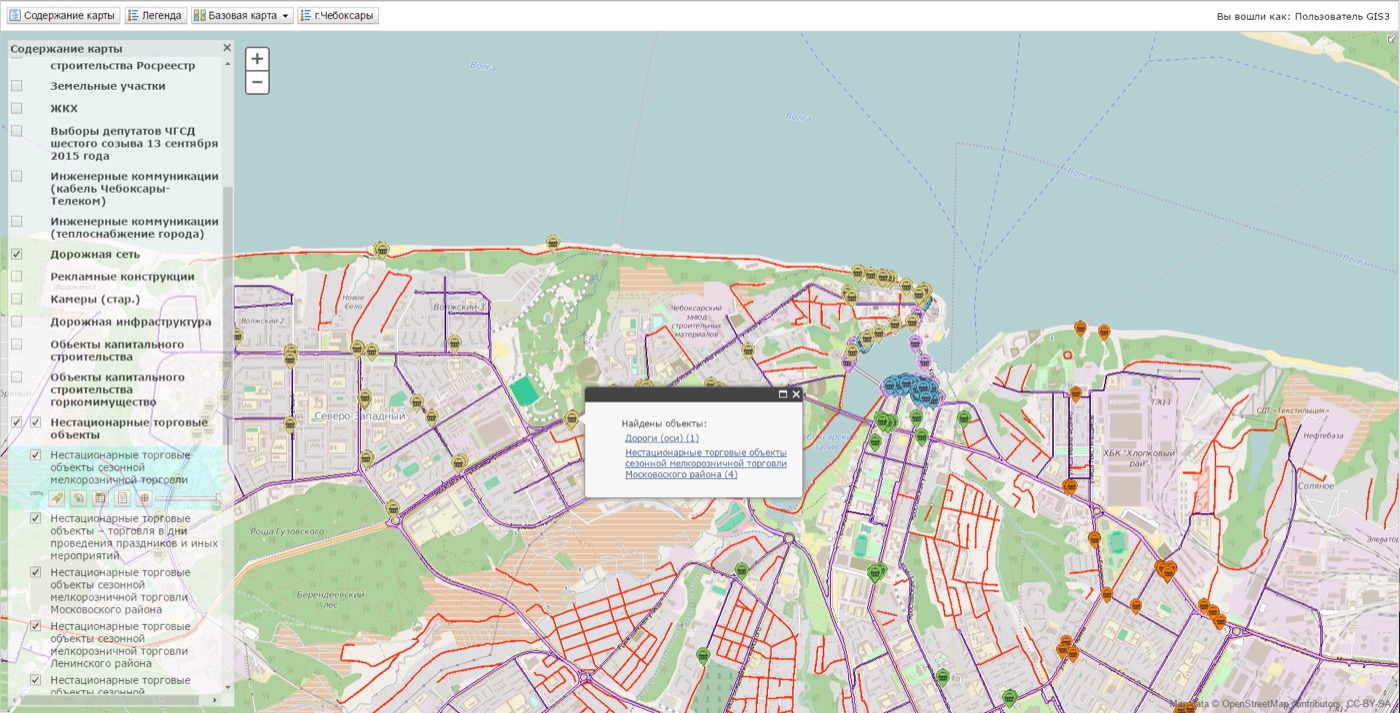Select the Нестационарные торговые объекты group label

tap(129, 428)
